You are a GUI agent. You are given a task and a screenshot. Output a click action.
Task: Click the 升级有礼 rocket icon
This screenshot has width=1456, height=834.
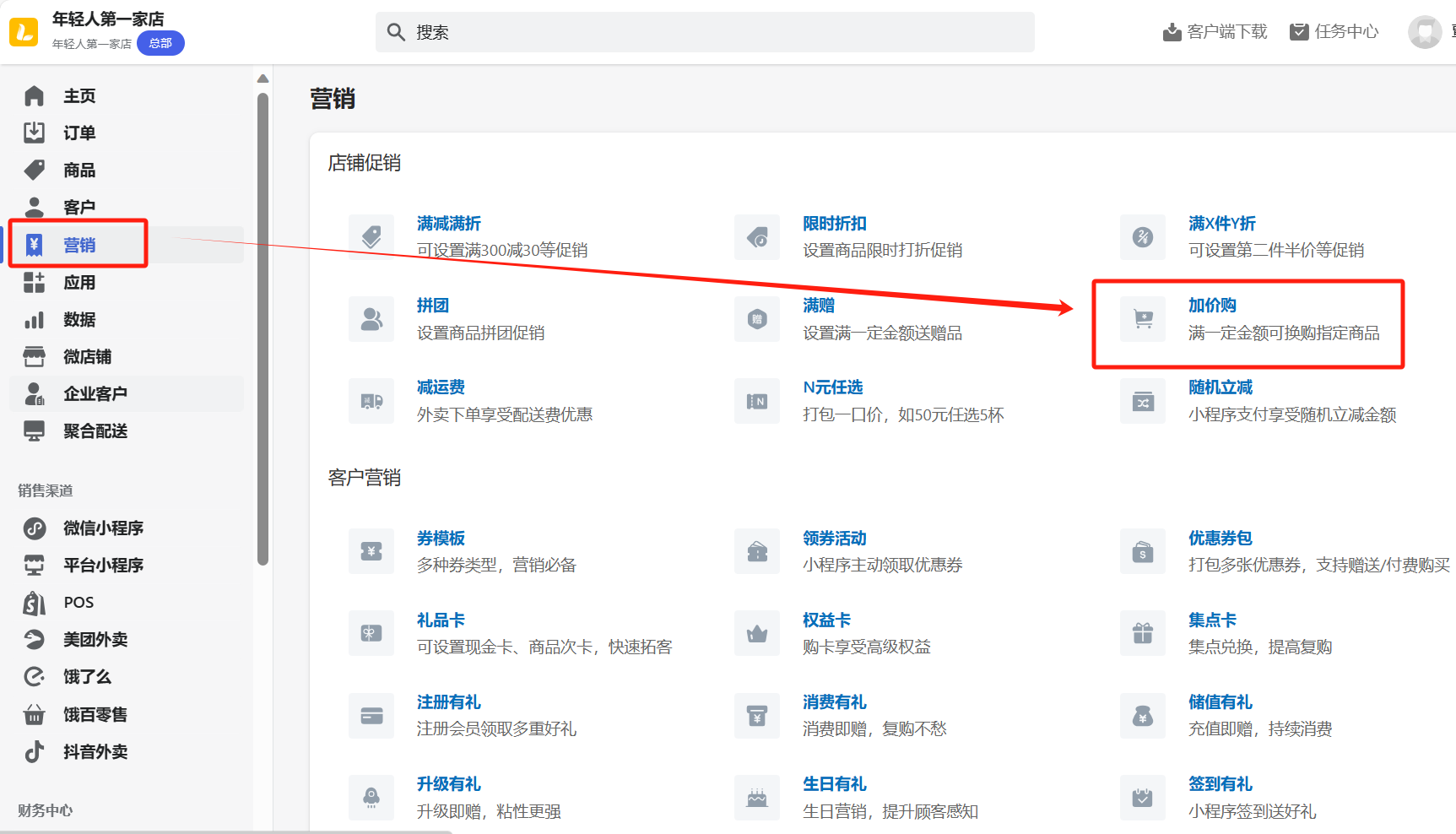371,798
